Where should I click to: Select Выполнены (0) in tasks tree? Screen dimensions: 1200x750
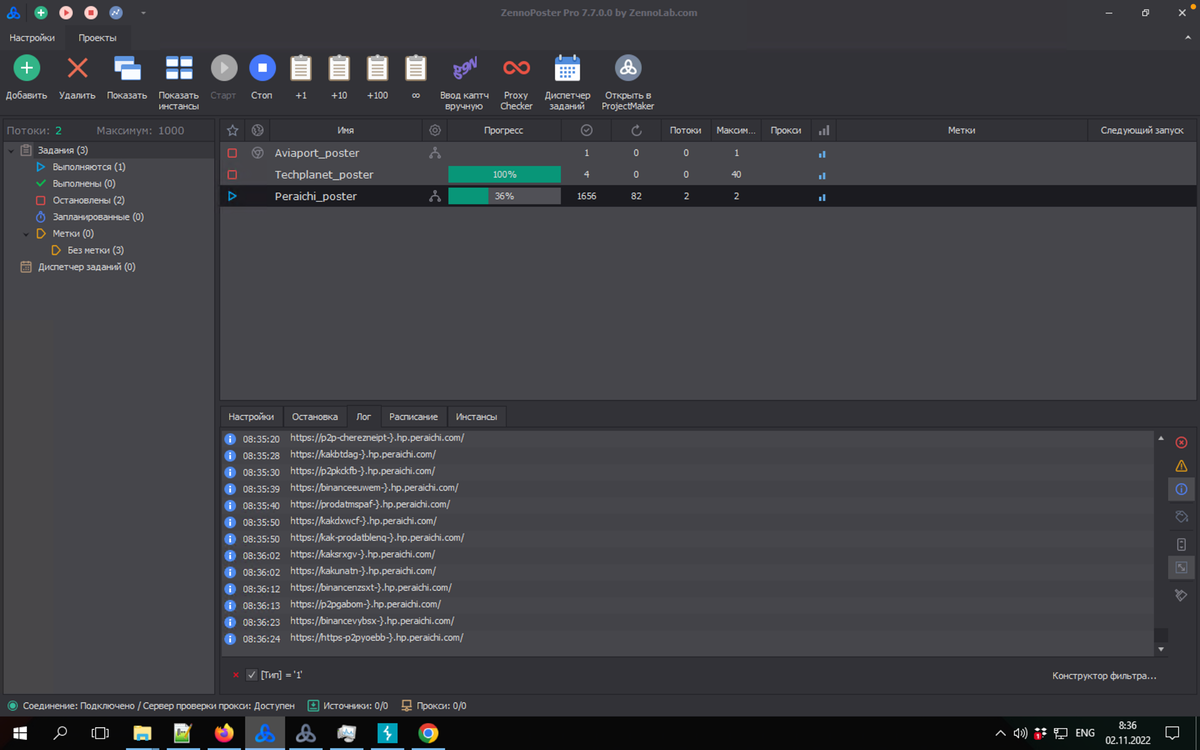tap(84, 184)
